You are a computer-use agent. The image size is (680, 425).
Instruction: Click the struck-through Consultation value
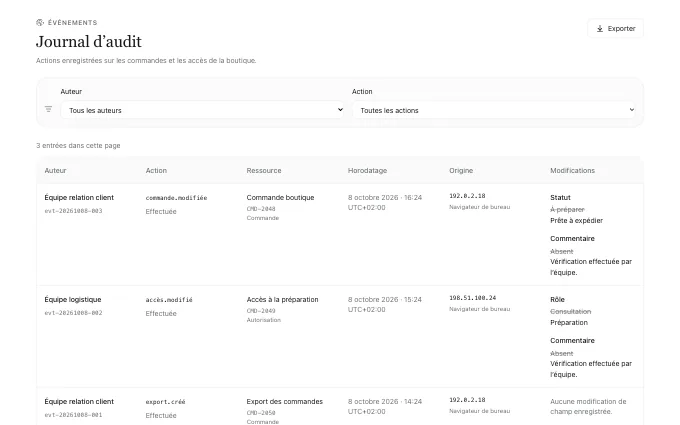click(570, 311)
